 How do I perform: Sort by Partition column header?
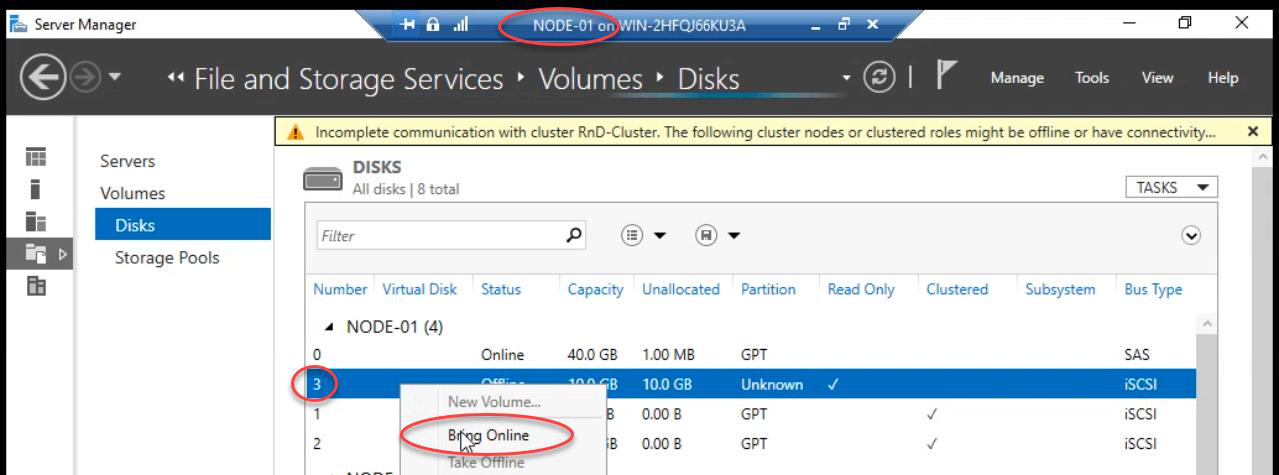point(768,289)
